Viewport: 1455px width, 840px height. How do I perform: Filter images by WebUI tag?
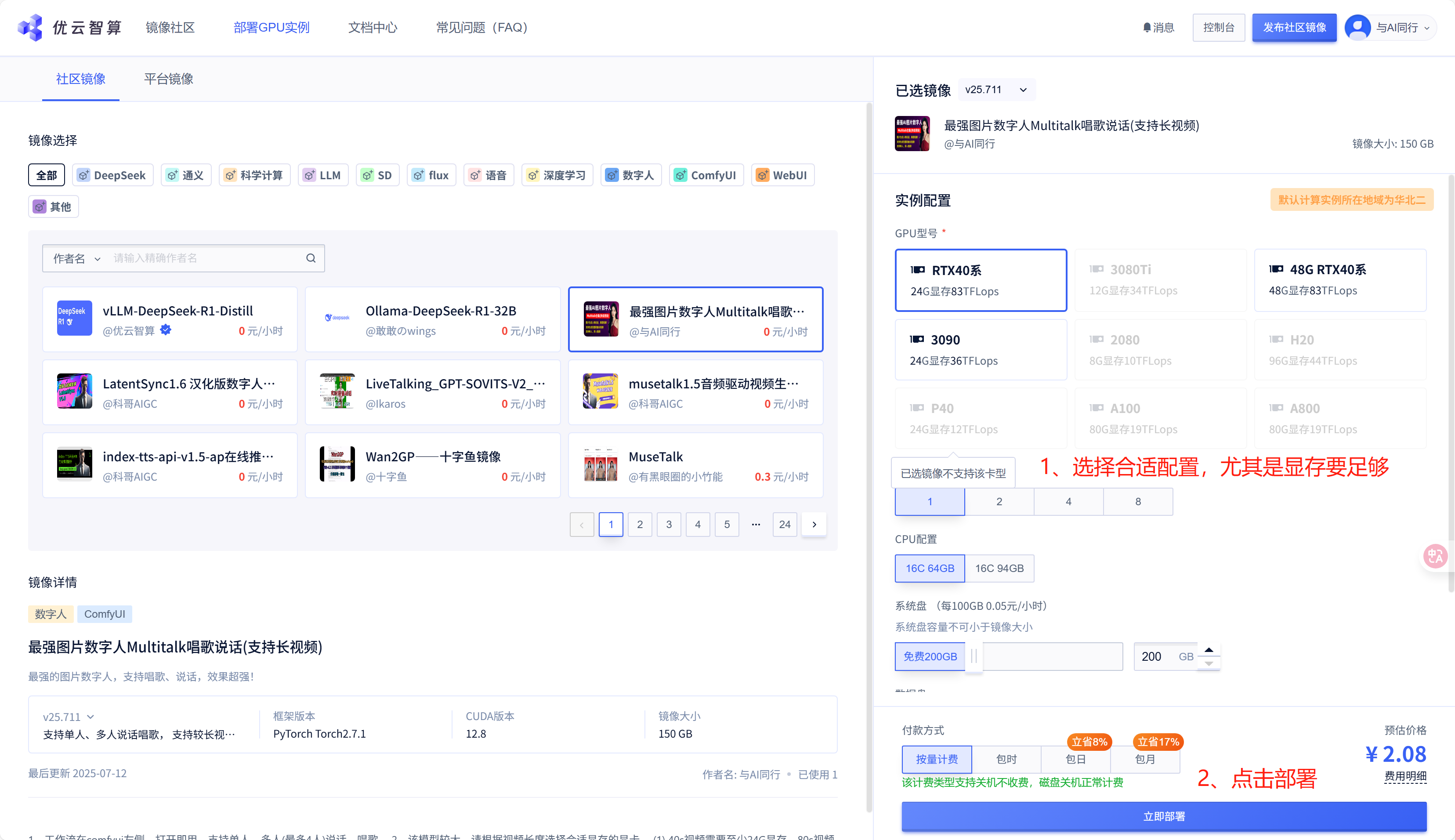click(x=783, y=175)
